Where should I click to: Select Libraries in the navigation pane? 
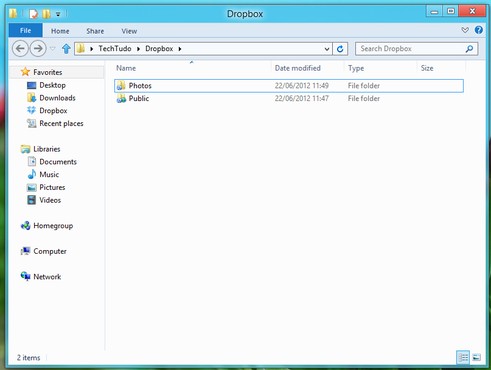[x=47, y=149]
